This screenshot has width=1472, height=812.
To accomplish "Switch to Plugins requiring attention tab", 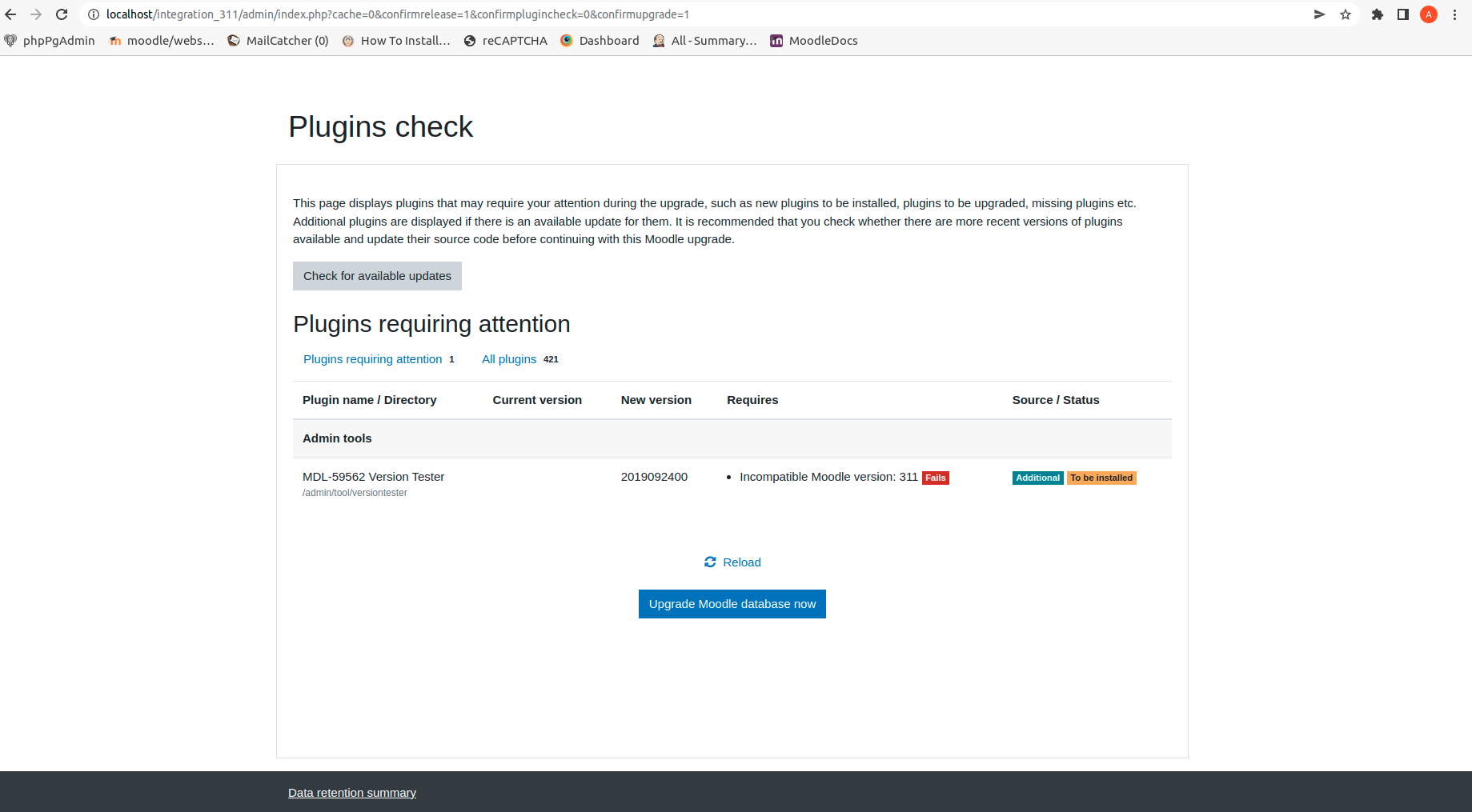I will click(x=379, y=359).
